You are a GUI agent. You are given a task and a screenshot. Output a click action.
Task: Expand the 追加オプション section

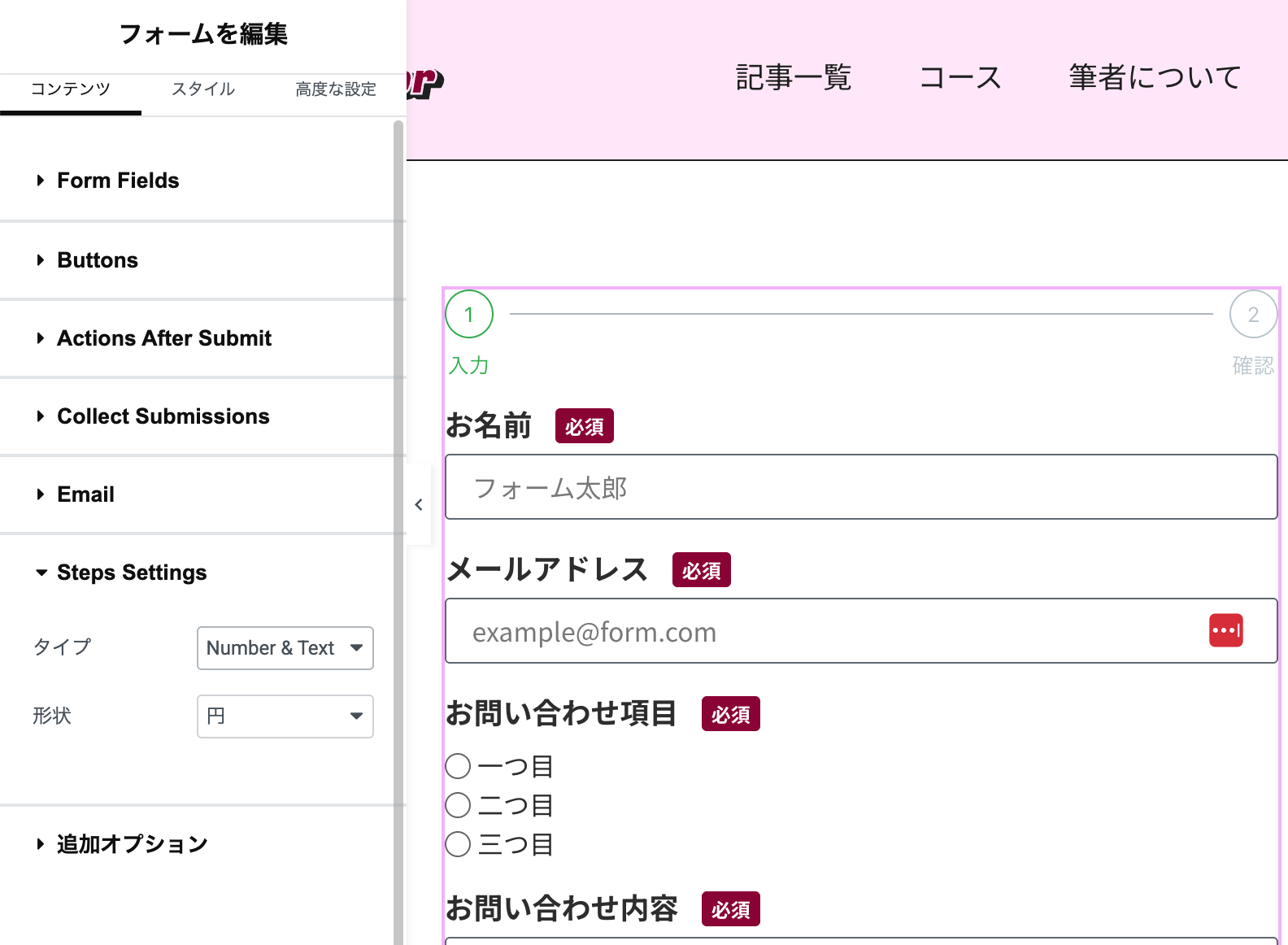tap(132, 844)
